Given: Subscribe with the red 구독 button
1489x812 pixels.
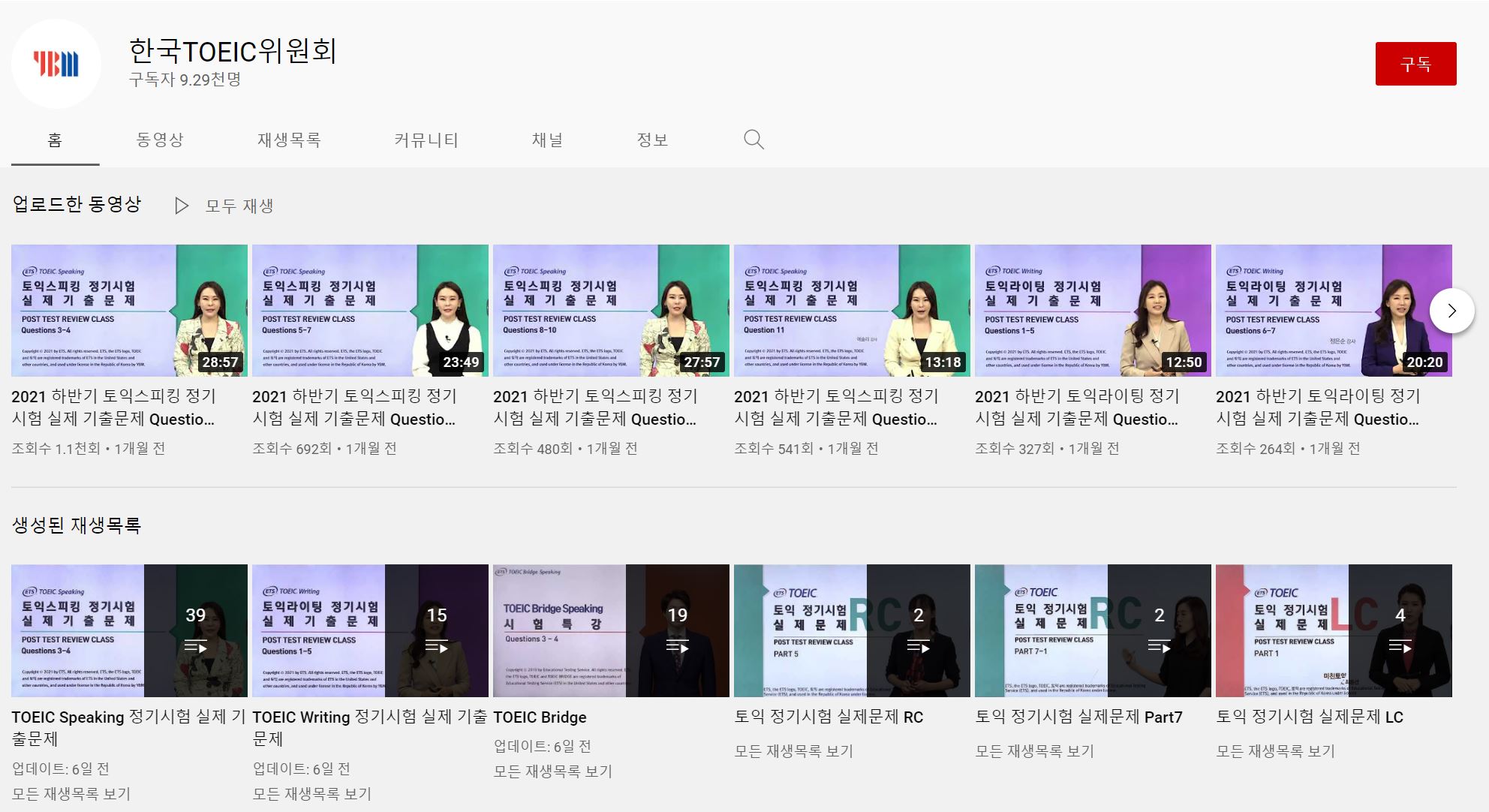Looking at the screenshot, I should pos(1415,64).
